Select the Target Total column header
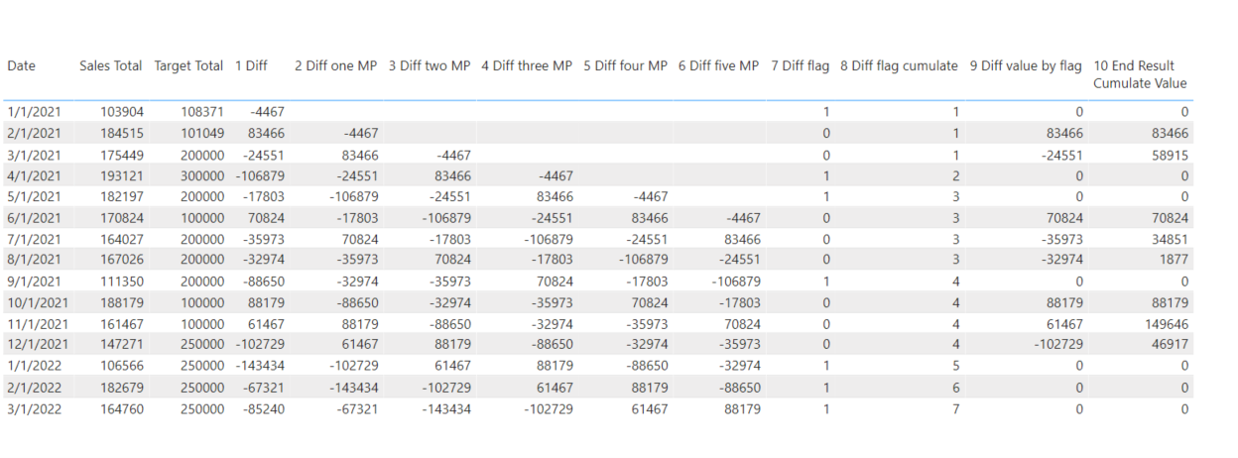Viewport: 1238px width, 458px height. [x=189, y=66]
